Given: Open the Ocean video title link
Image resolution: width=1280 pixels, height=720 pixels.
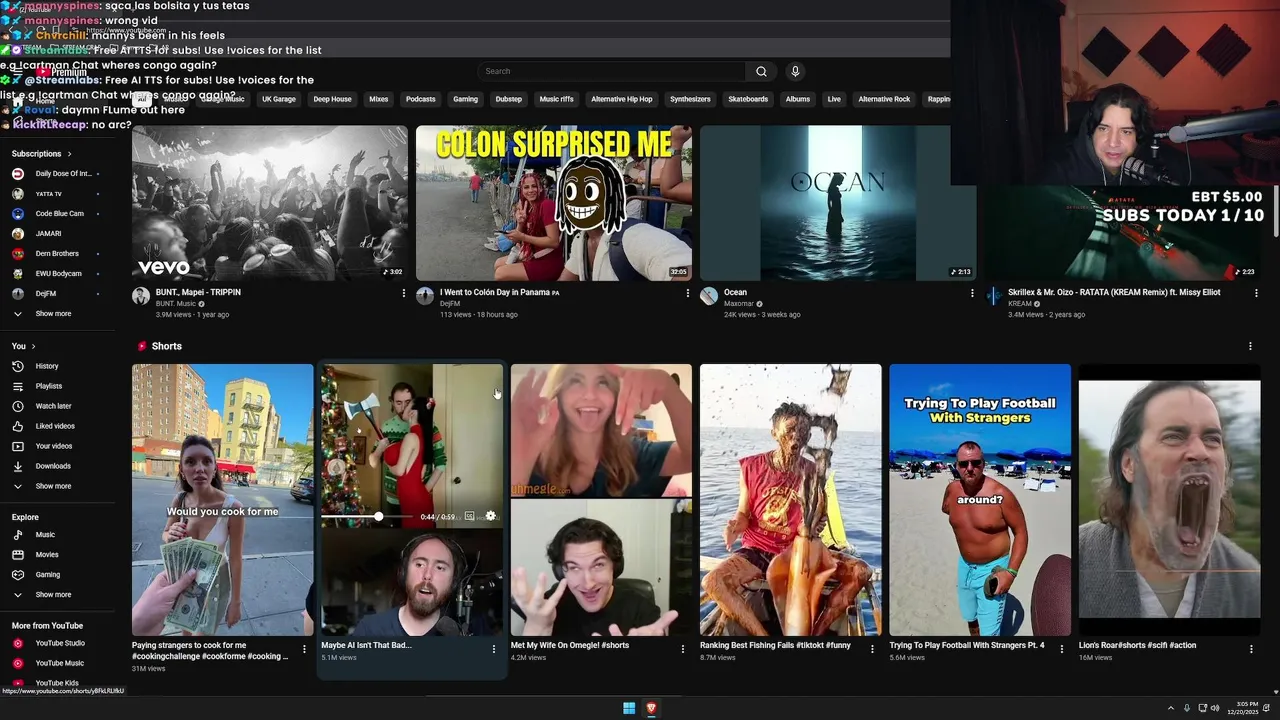Looking at the screenshot, I should click(x=735, y=292).
